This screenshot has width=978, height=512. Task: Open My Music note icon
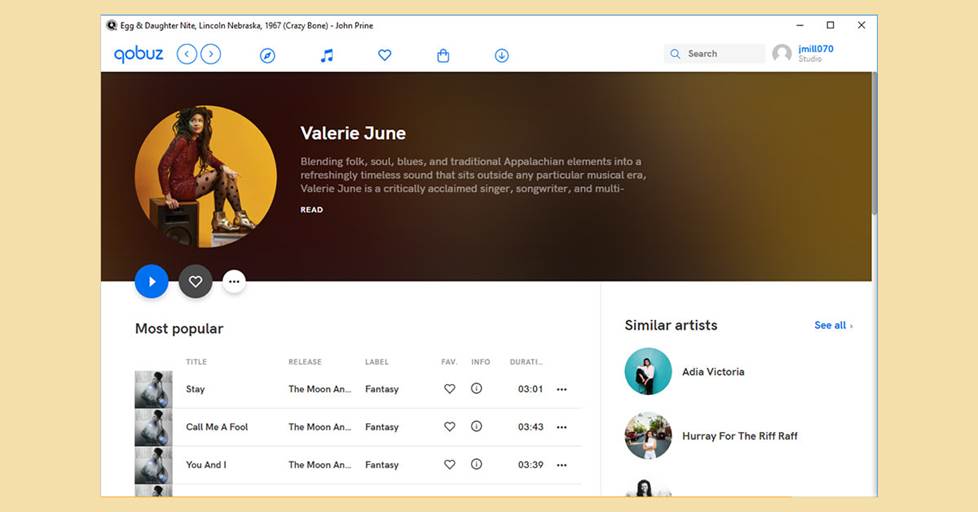pyautogui.click(x=326, y=56)
